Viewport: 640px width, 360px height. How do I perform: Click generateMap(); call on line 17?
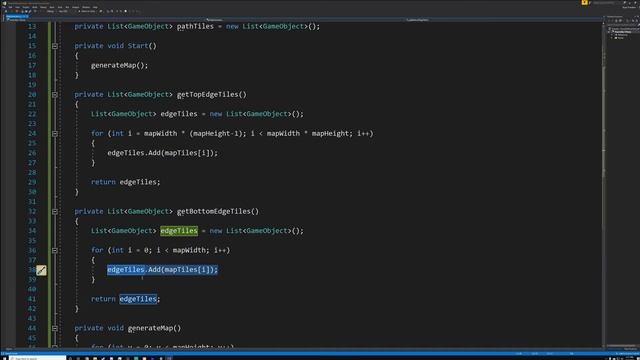click(x=120, y=65)
